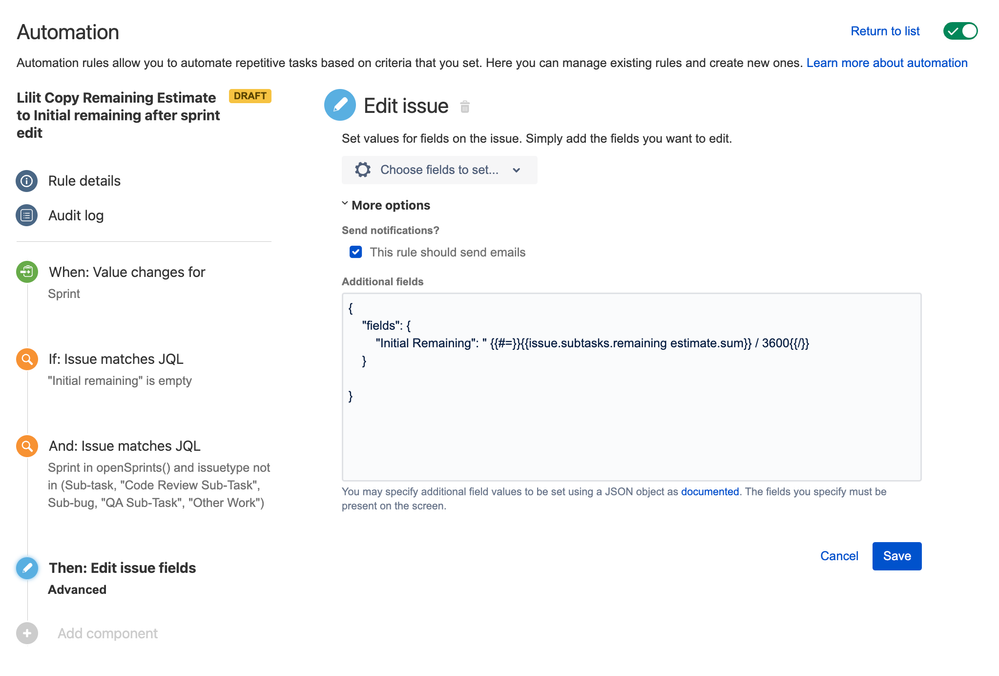Click the Advanced label under Then step
The width and height of the screenshot is (999, 676).
(77, 590)
